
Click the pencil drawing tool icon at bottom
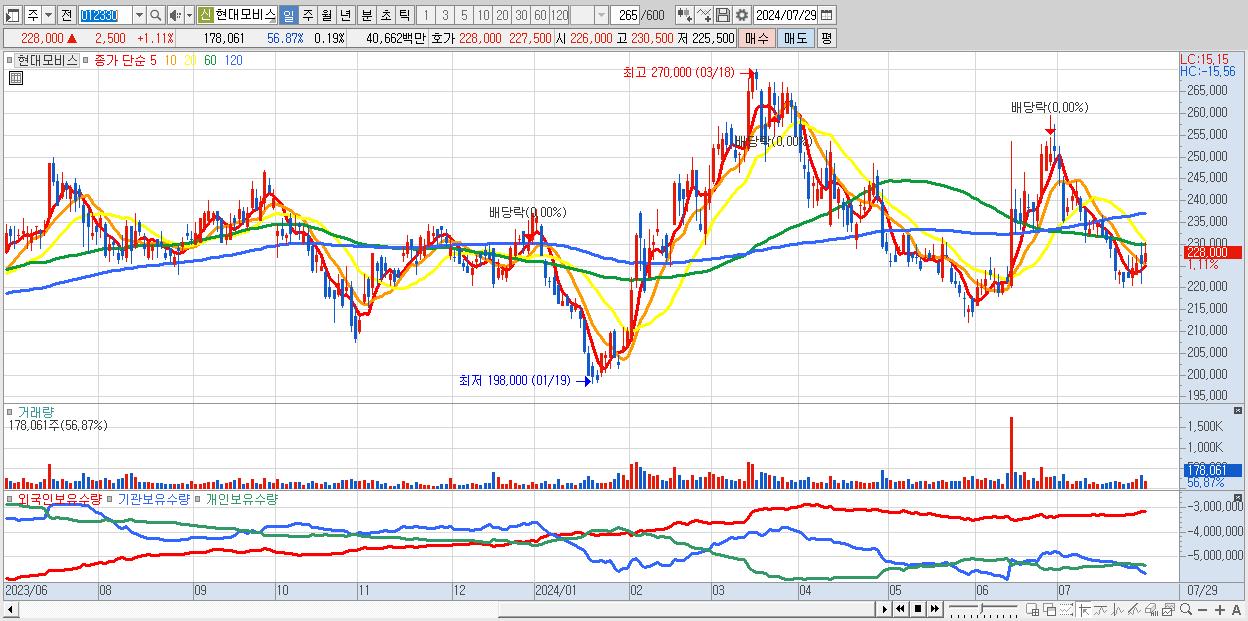1134,609
